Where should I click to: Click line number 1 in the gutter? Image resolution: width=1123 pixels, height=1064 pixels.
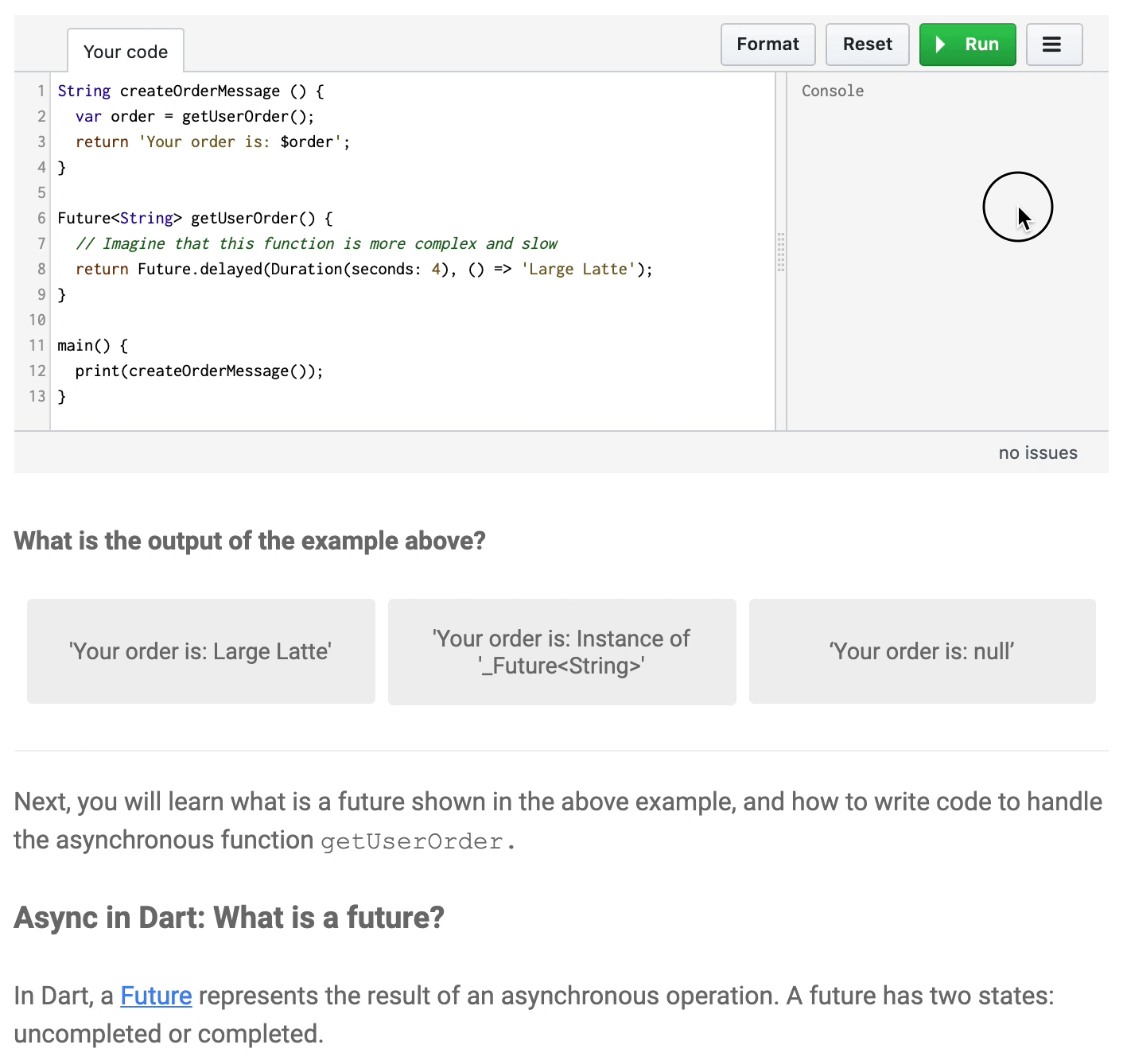(x=41, y=91)
